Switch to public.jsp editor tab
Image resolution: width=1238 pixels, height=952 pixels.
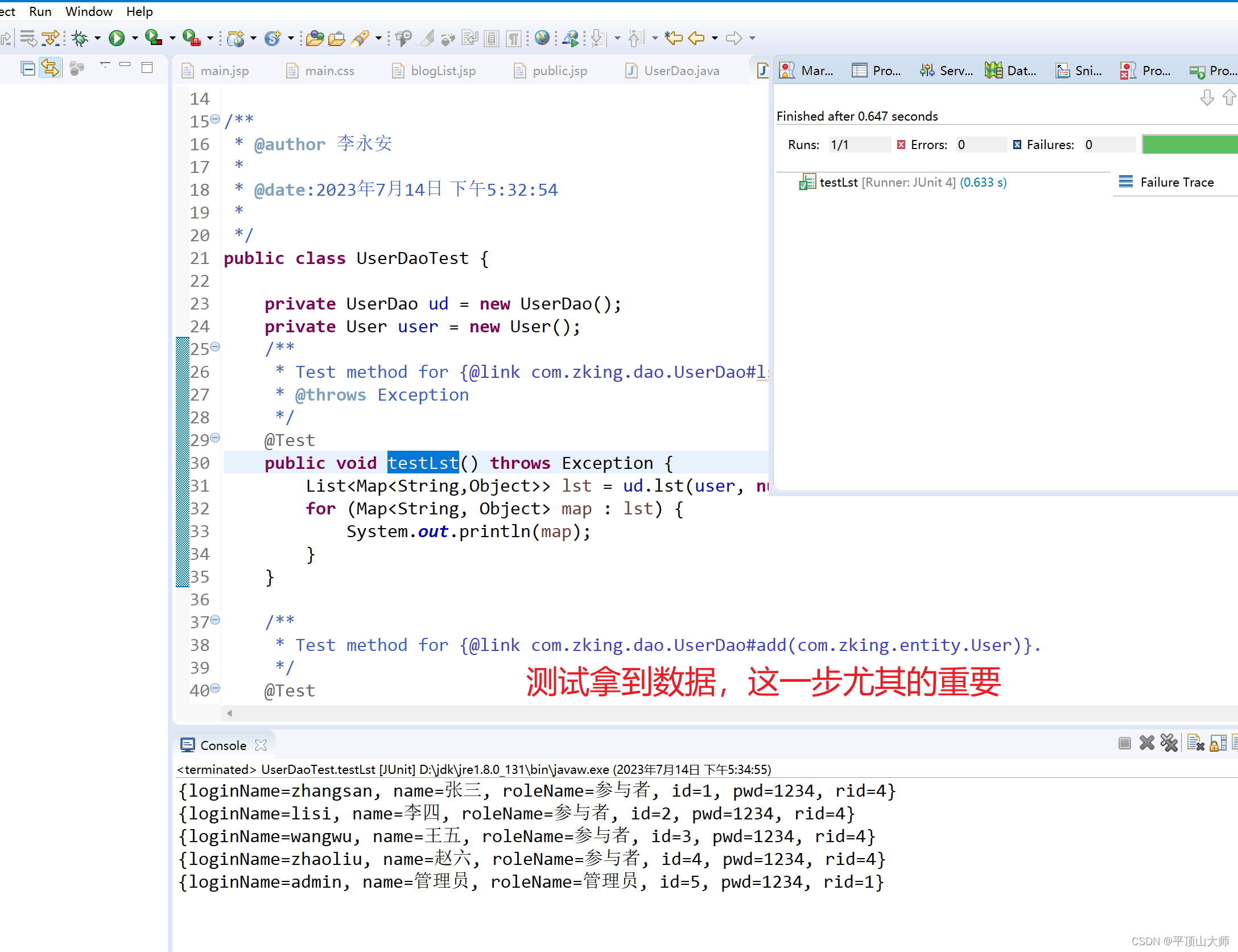551,71
